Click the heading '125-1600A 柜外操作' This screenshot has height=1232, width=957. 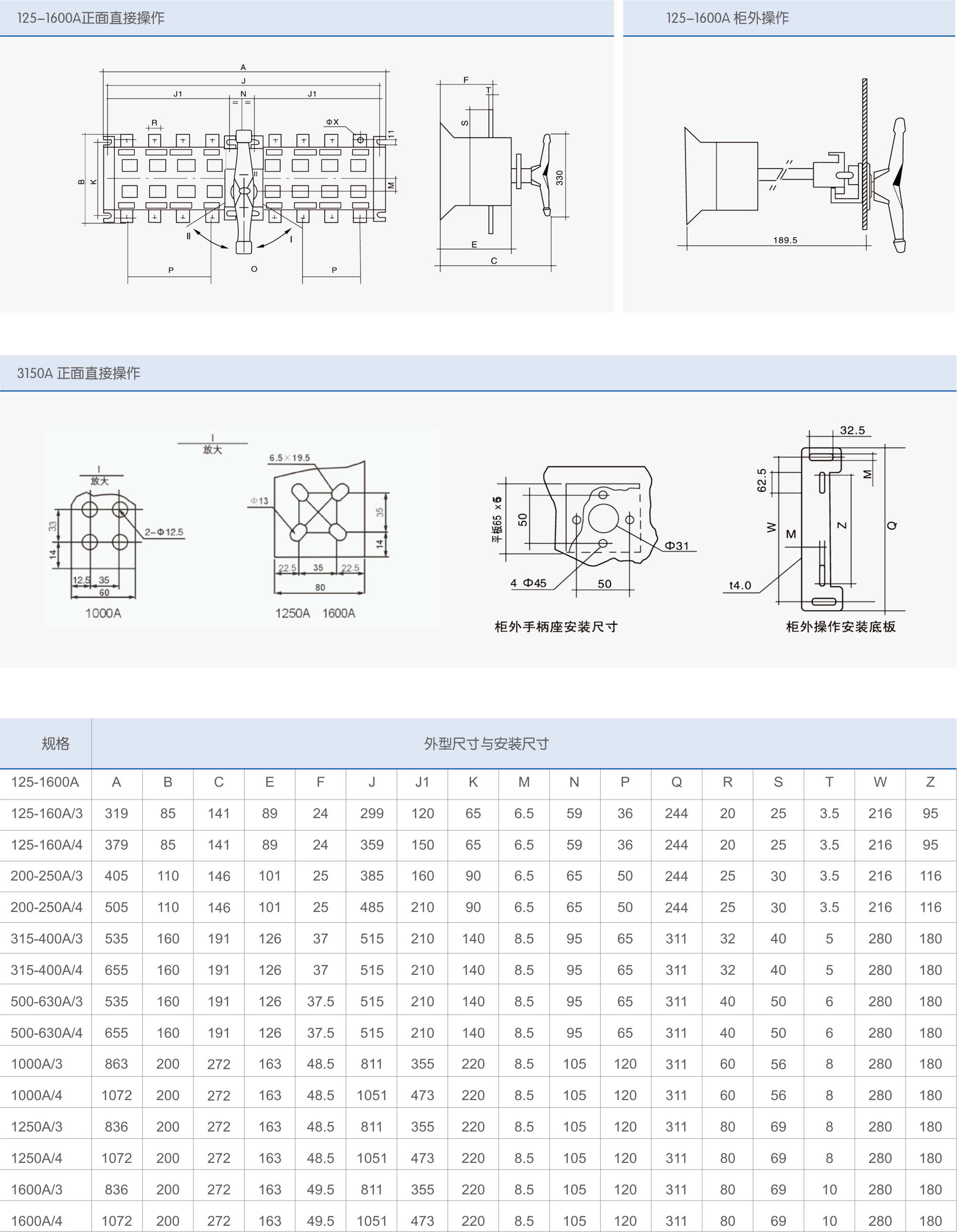727,18
